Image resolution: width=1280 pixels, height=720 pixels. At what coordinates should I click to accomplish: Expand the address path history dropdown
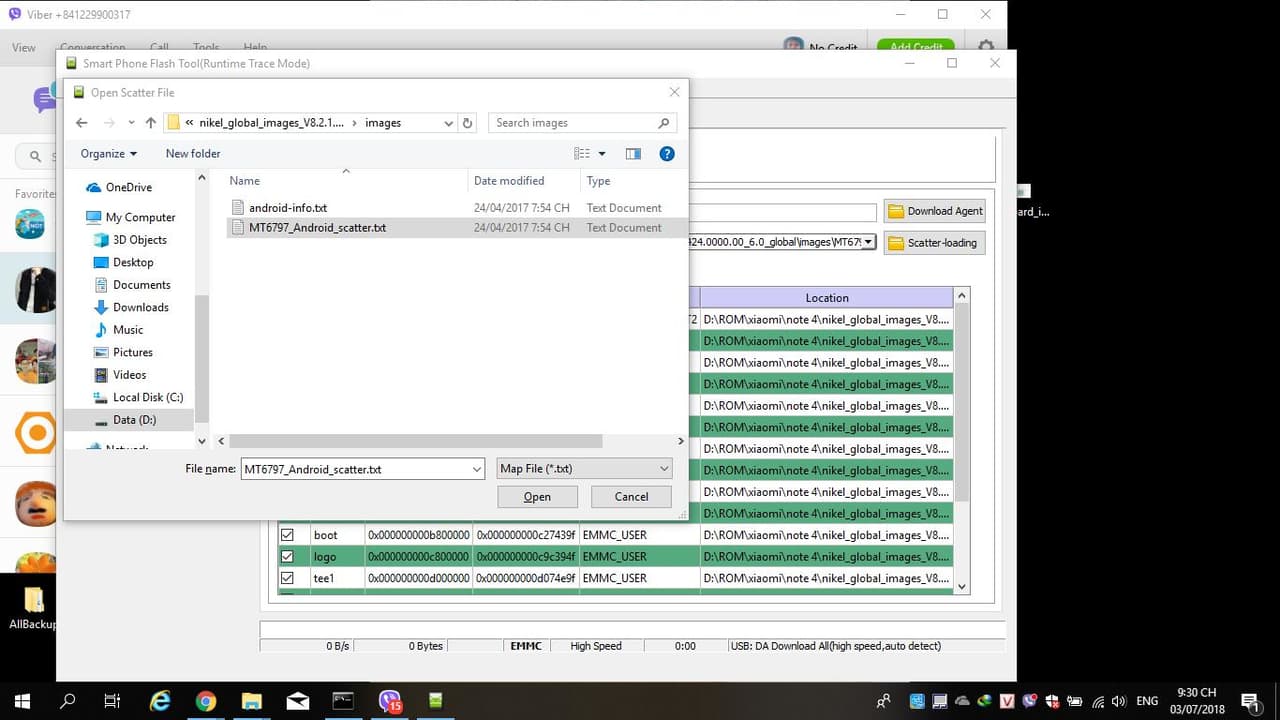pyautogui.click(x=449, y=123)
